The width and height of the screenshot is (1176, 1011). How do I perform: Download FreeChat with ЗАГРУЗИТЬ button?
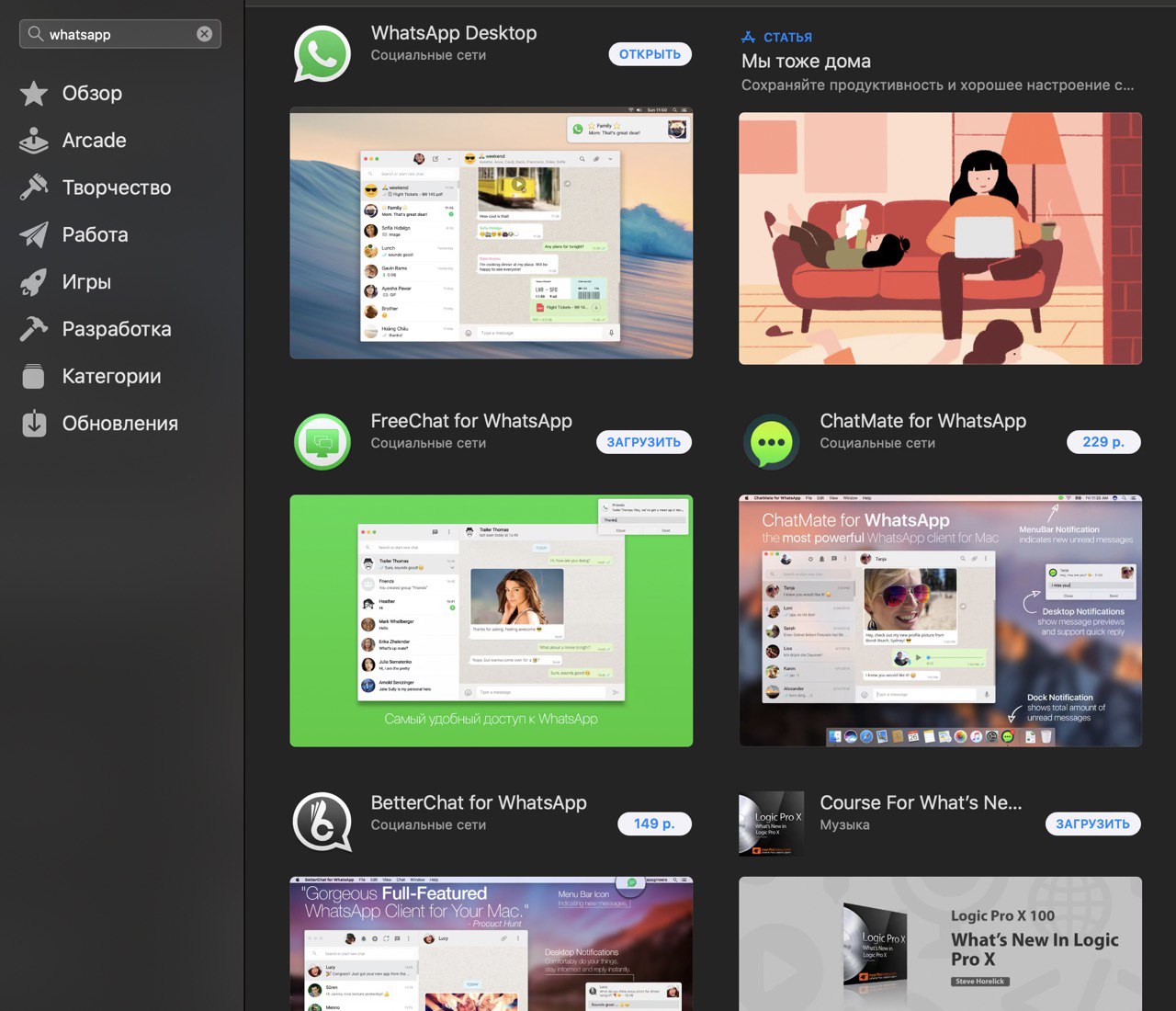[x=643, y=442]
